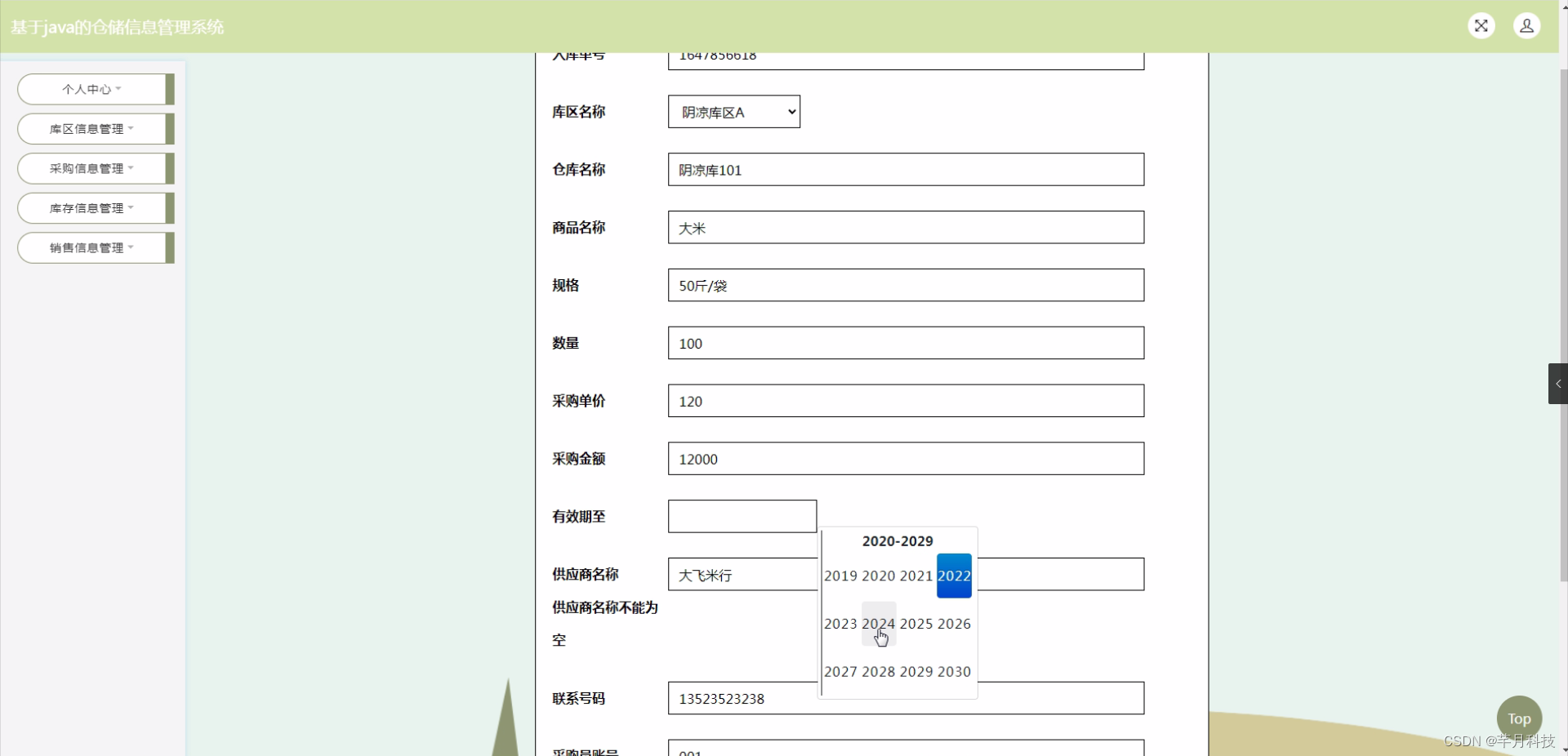Click the 商品名称 field containing 大米
The height and width of the screenshot is (756, 1568).
click(905, 228)
